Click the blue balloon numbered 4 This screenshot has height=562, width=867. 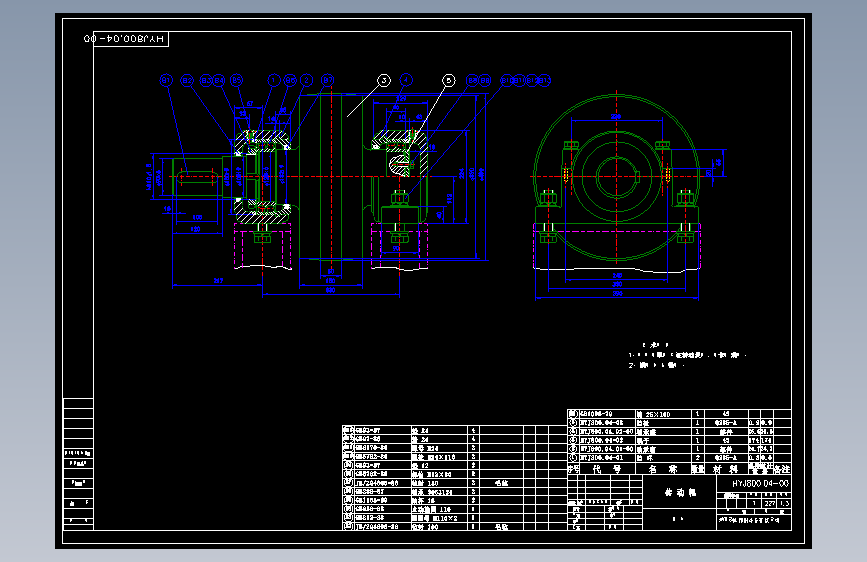click(x=406, y=80)
